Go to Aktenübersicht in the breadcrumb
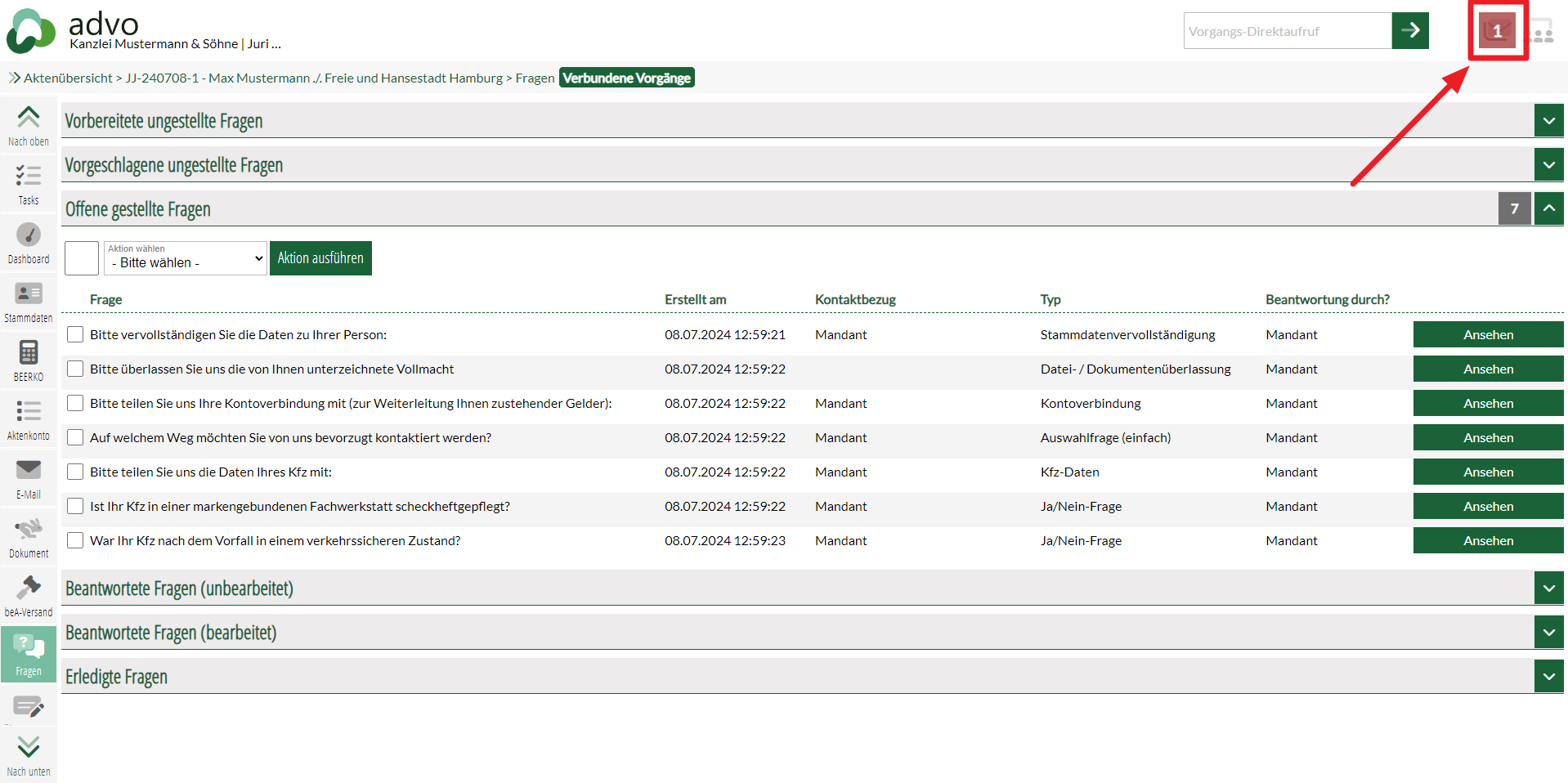Image resolution: width=1568 pixels, height=783 pixels. pos(68,78)
